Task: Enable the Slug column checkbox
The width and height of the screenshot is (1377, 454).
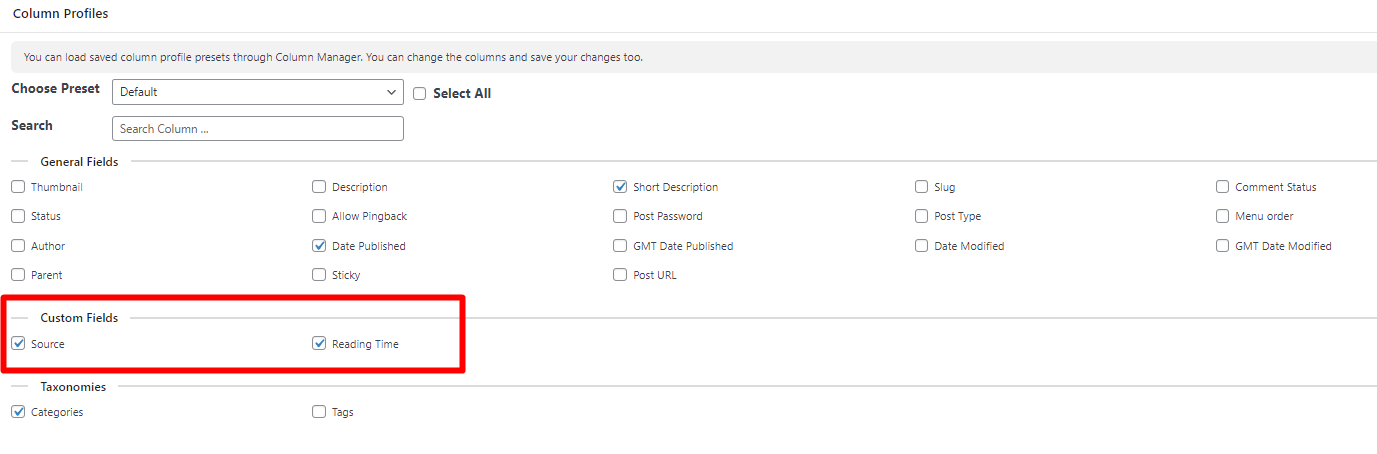Action: coord(921,187)
